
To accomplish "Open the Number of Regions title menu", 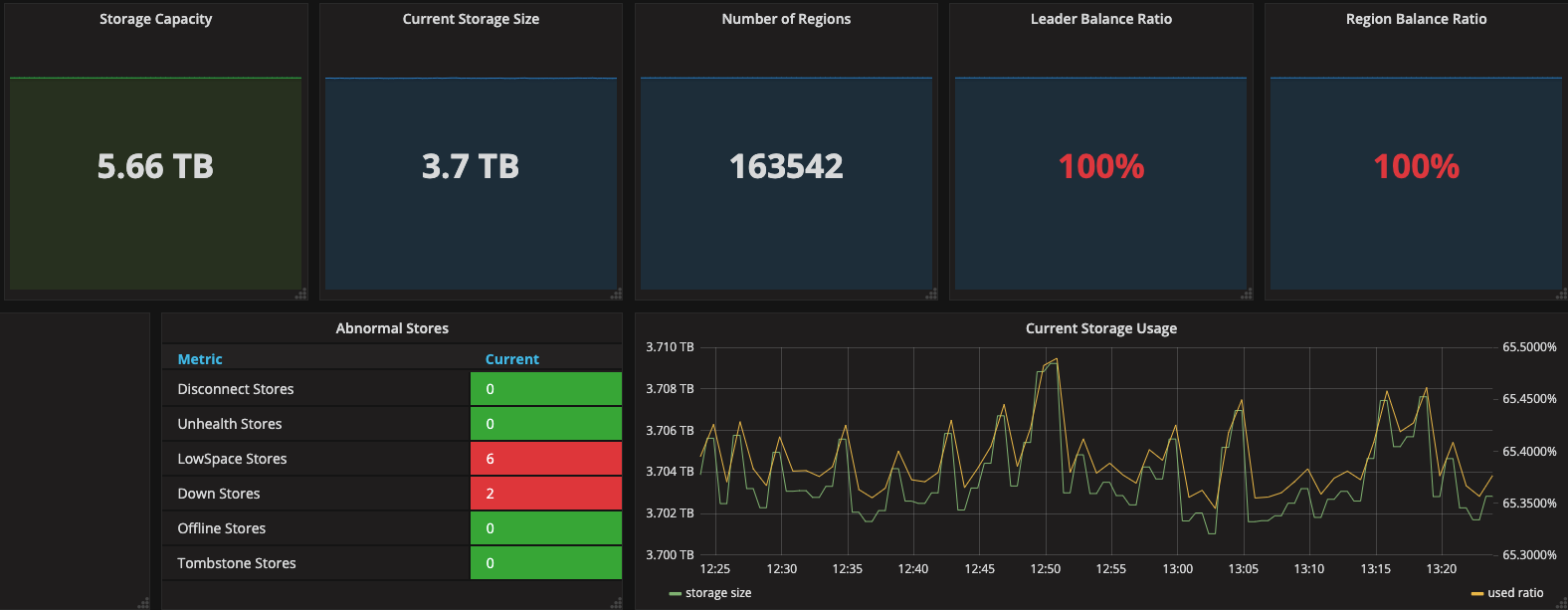I will pos(786,19).
